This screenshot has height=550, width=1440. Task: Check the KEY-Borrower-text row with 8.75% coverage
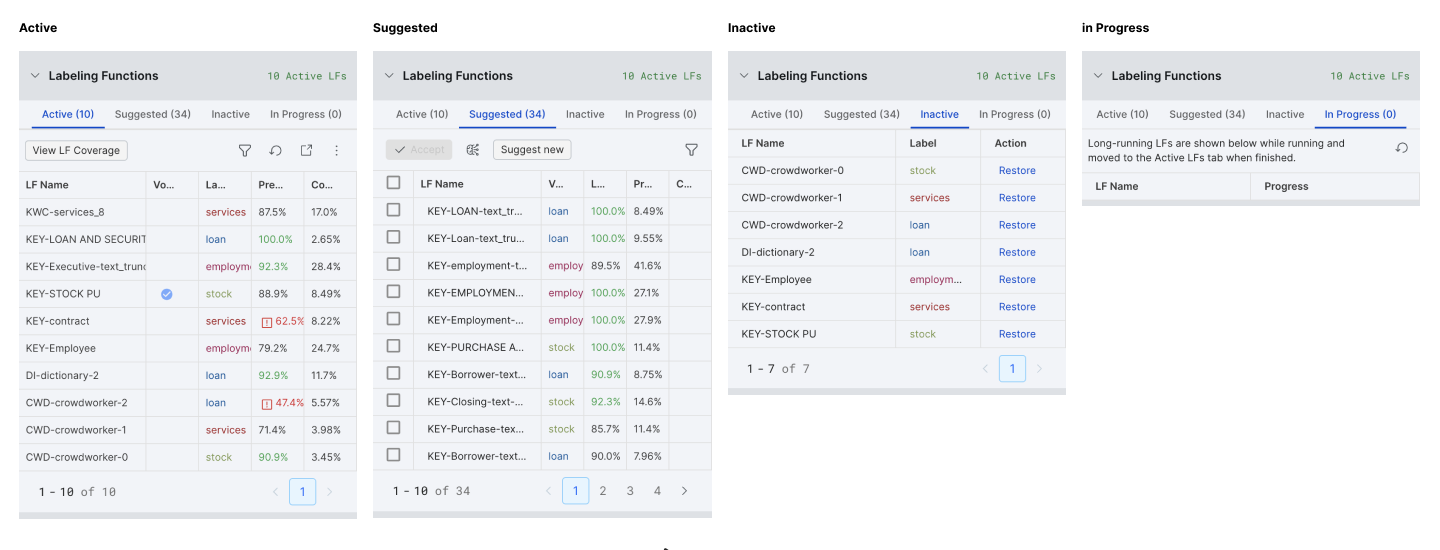tap(394, 373)
